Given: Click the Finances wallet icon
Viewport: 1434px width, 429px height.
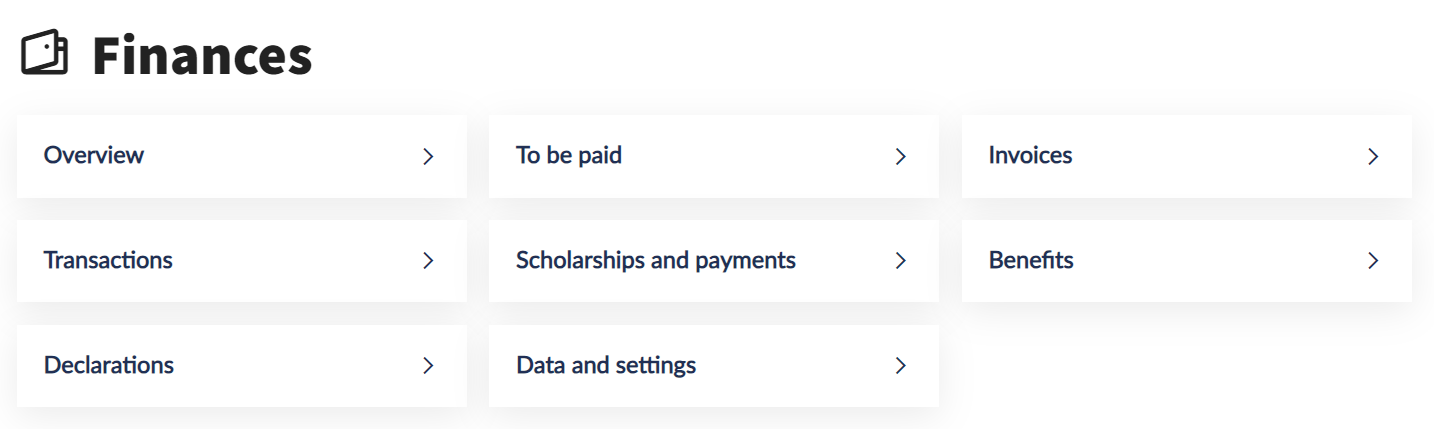Looking at the screenshot, I should tap(45, 53).
